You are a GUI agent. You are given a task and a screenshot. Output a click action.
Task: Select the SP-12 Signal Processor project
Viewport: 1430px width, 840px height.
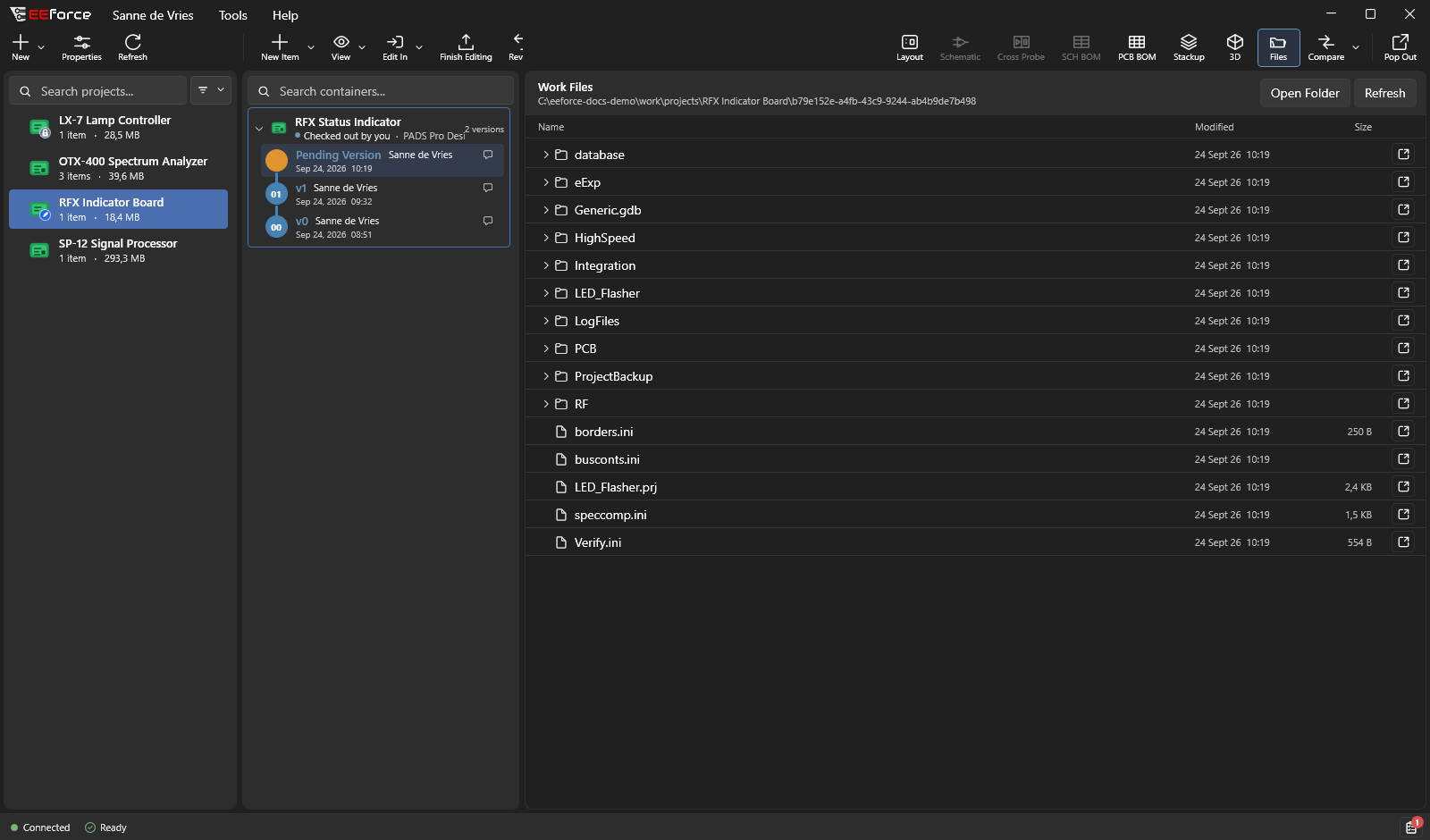(118, 250)
